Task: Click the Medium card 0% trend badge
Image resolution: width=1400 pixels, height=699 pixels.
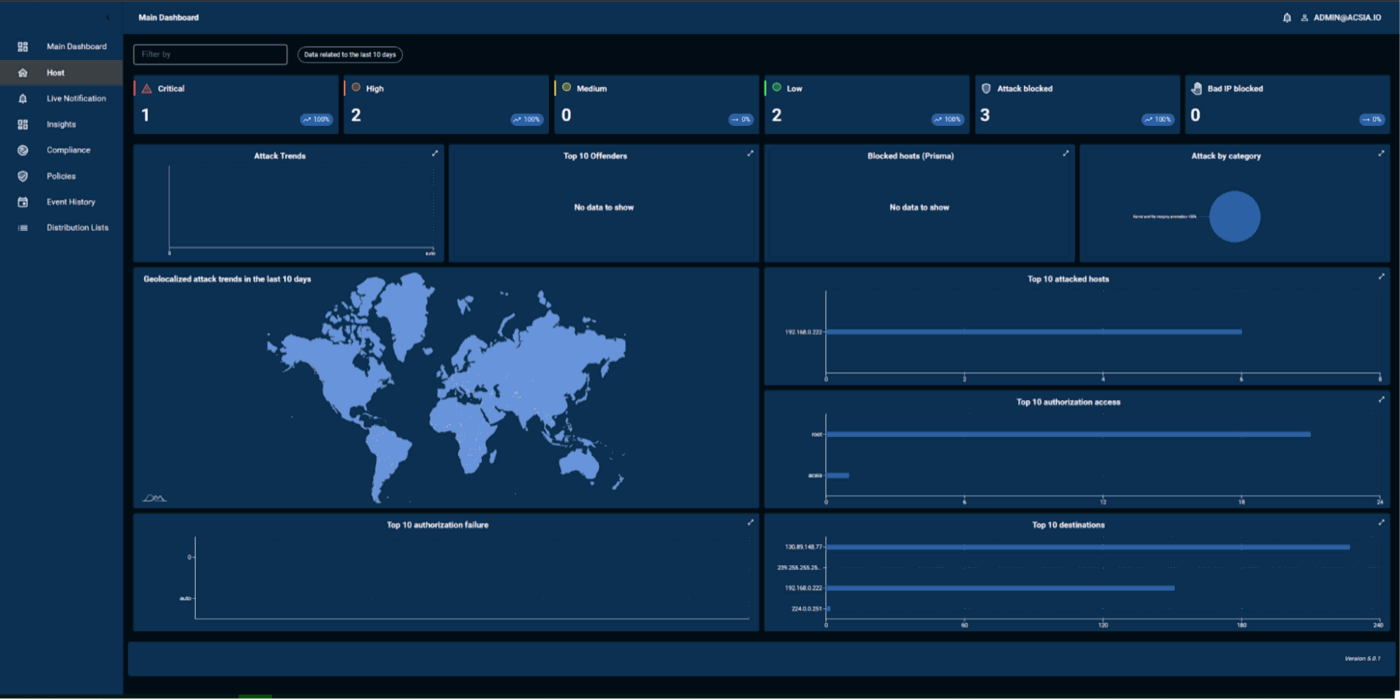Action: point(741,119)
